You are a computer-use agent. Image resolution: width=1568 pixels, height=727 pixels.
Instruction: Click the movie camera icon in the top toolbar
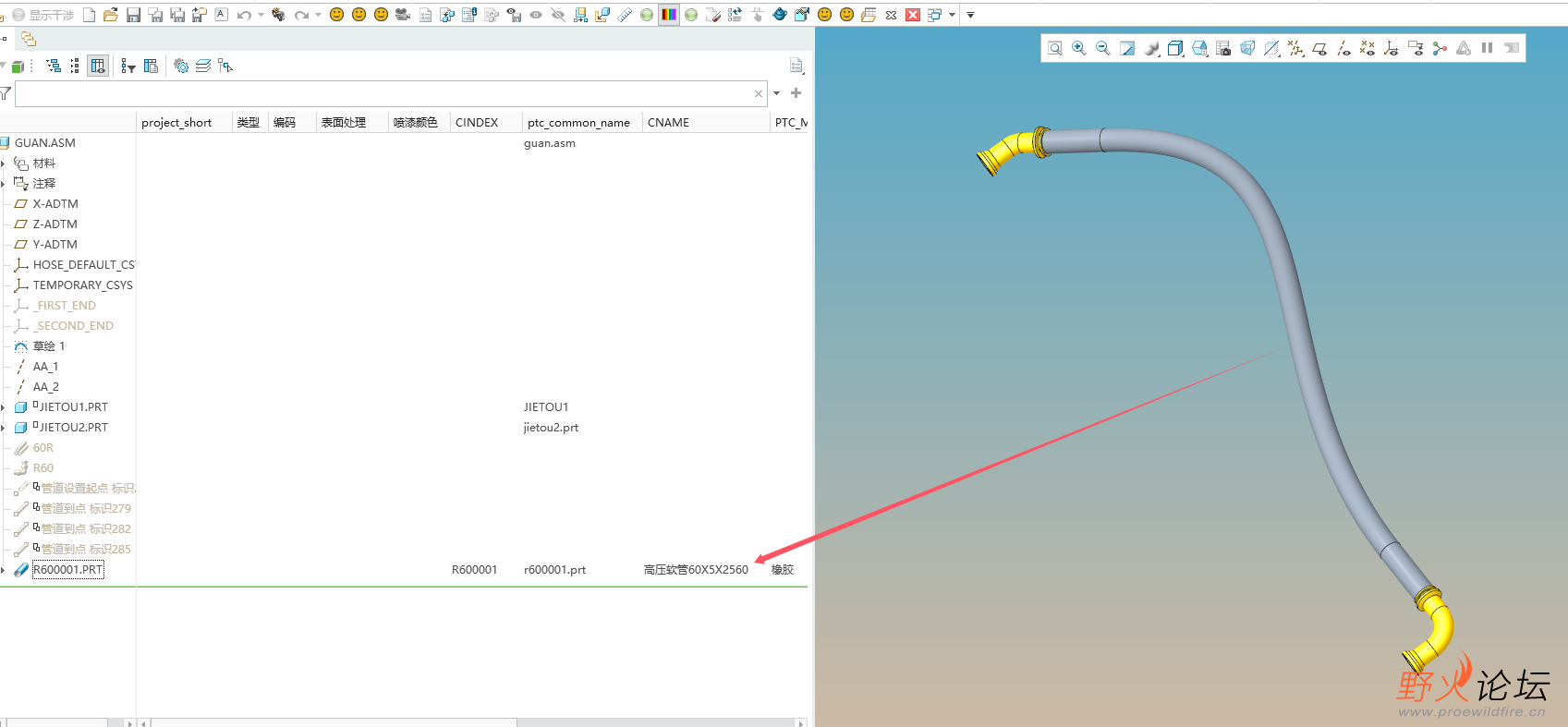point(403,15)
